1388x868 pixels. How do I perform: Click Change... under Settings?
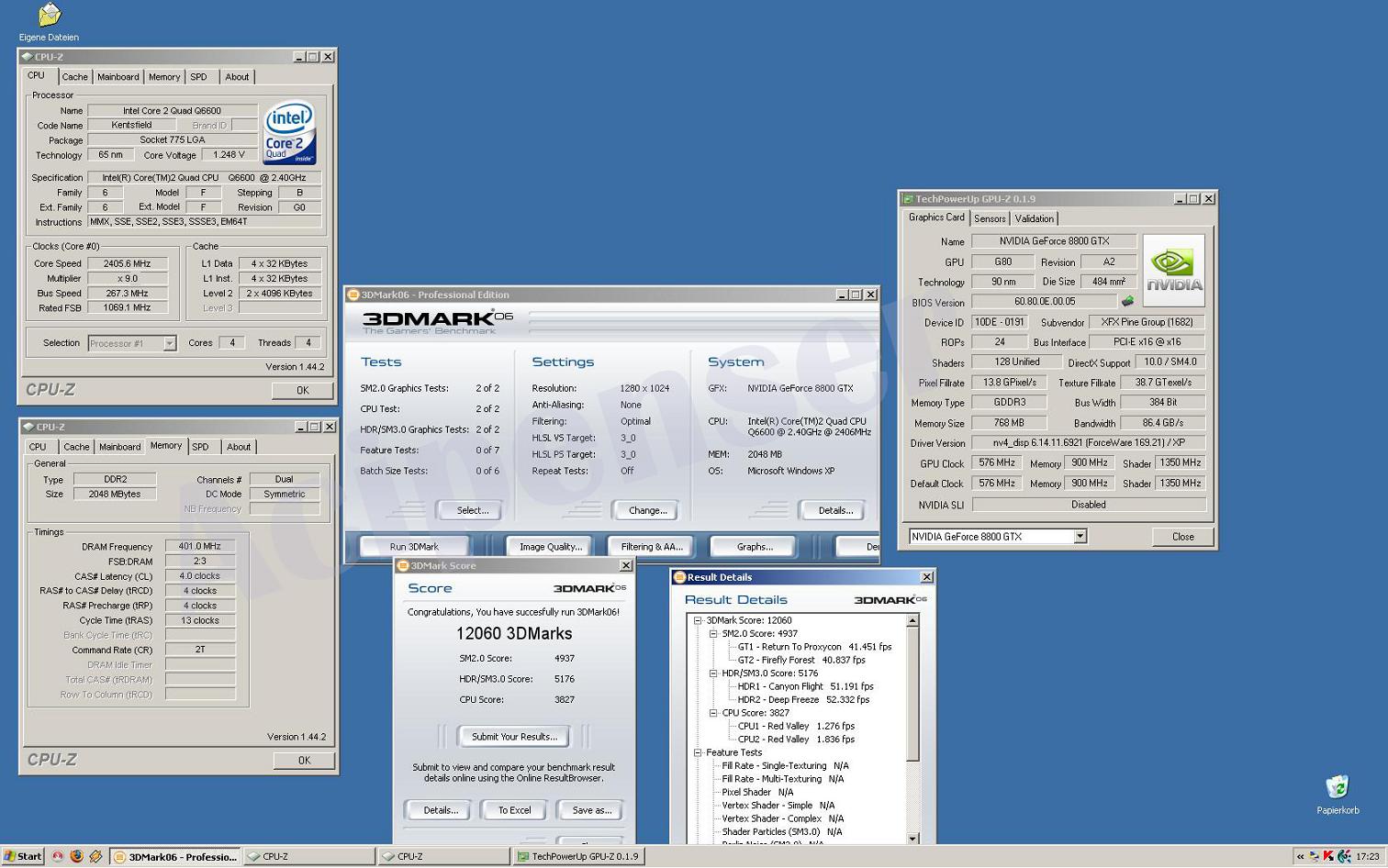coord(647,510)
